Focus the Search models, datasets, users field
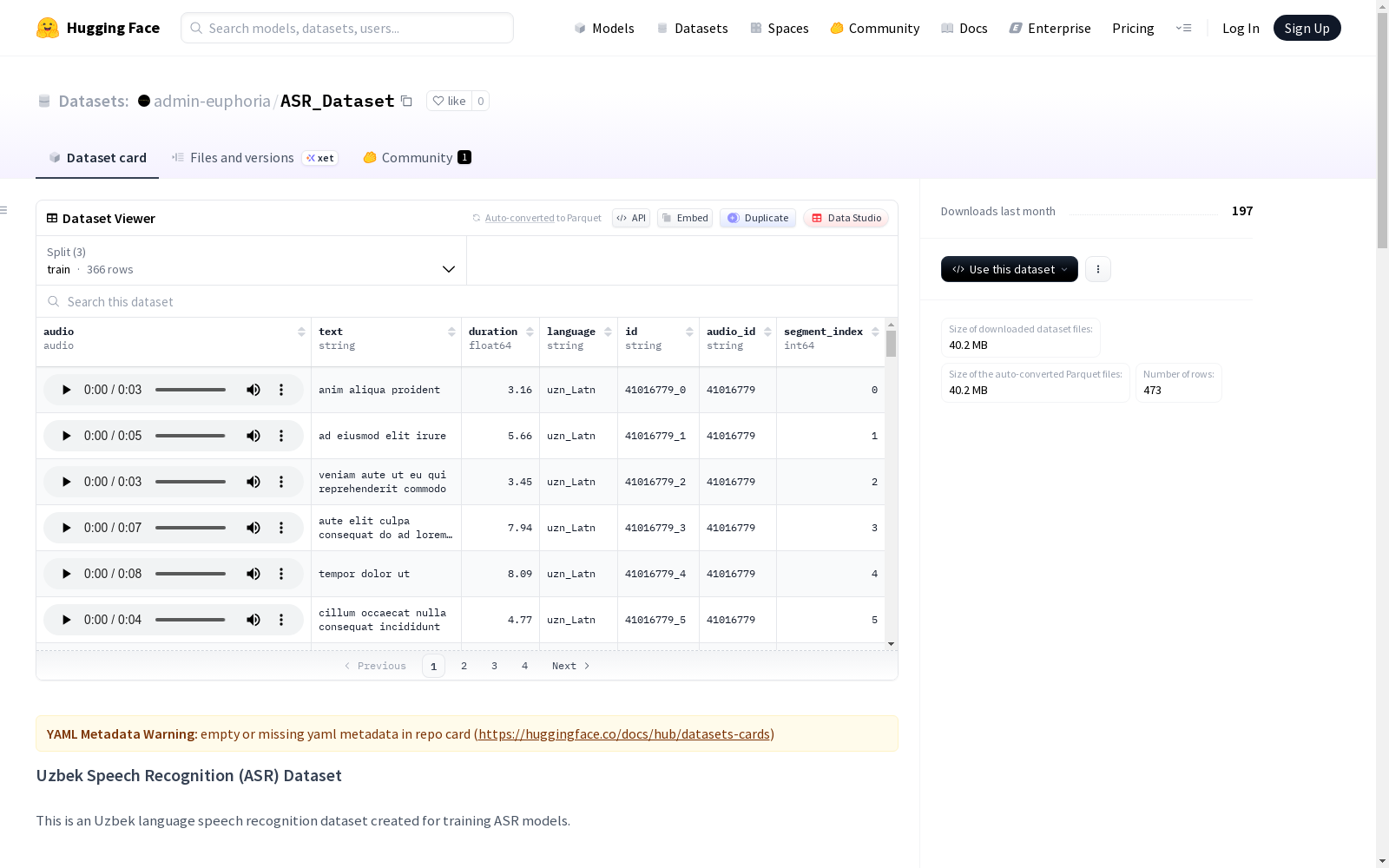 point(347,28)
